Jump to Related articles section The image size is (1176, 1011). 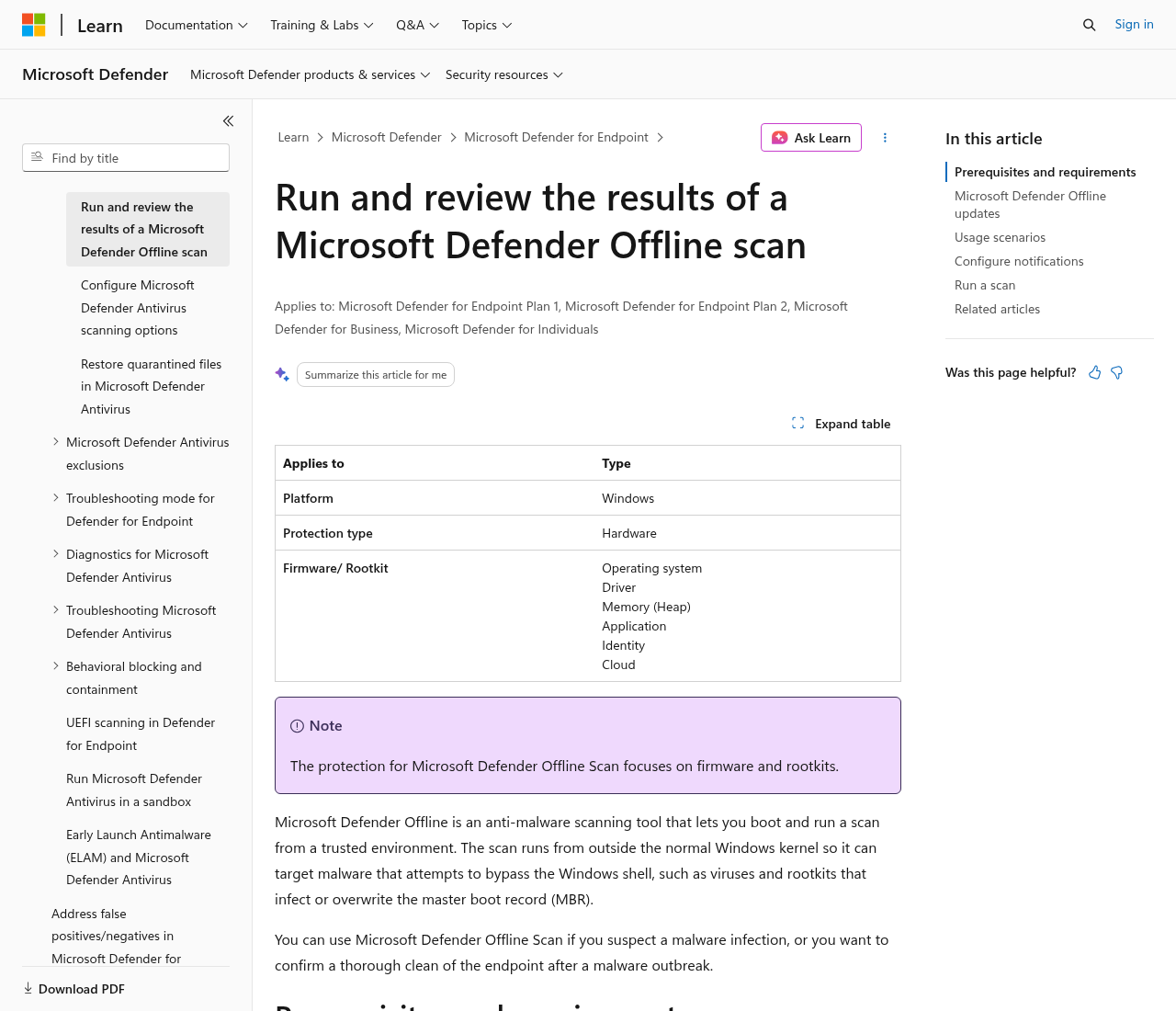coord(997,309)
